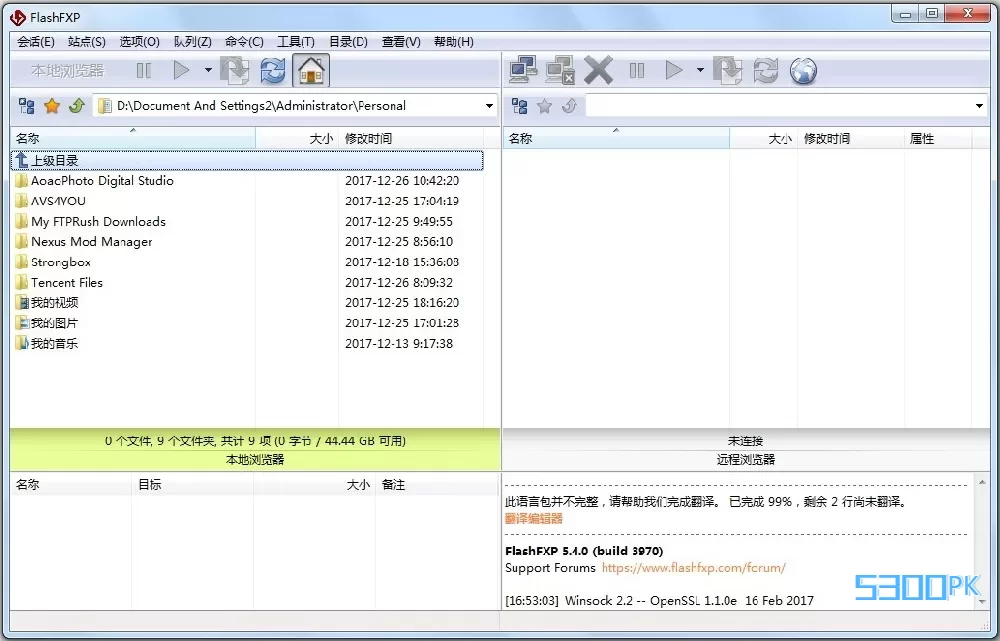The height and width of the screenshot is (641, 1000).
Task: Open the FlashFXP support forum link
Action: (693, 568)
